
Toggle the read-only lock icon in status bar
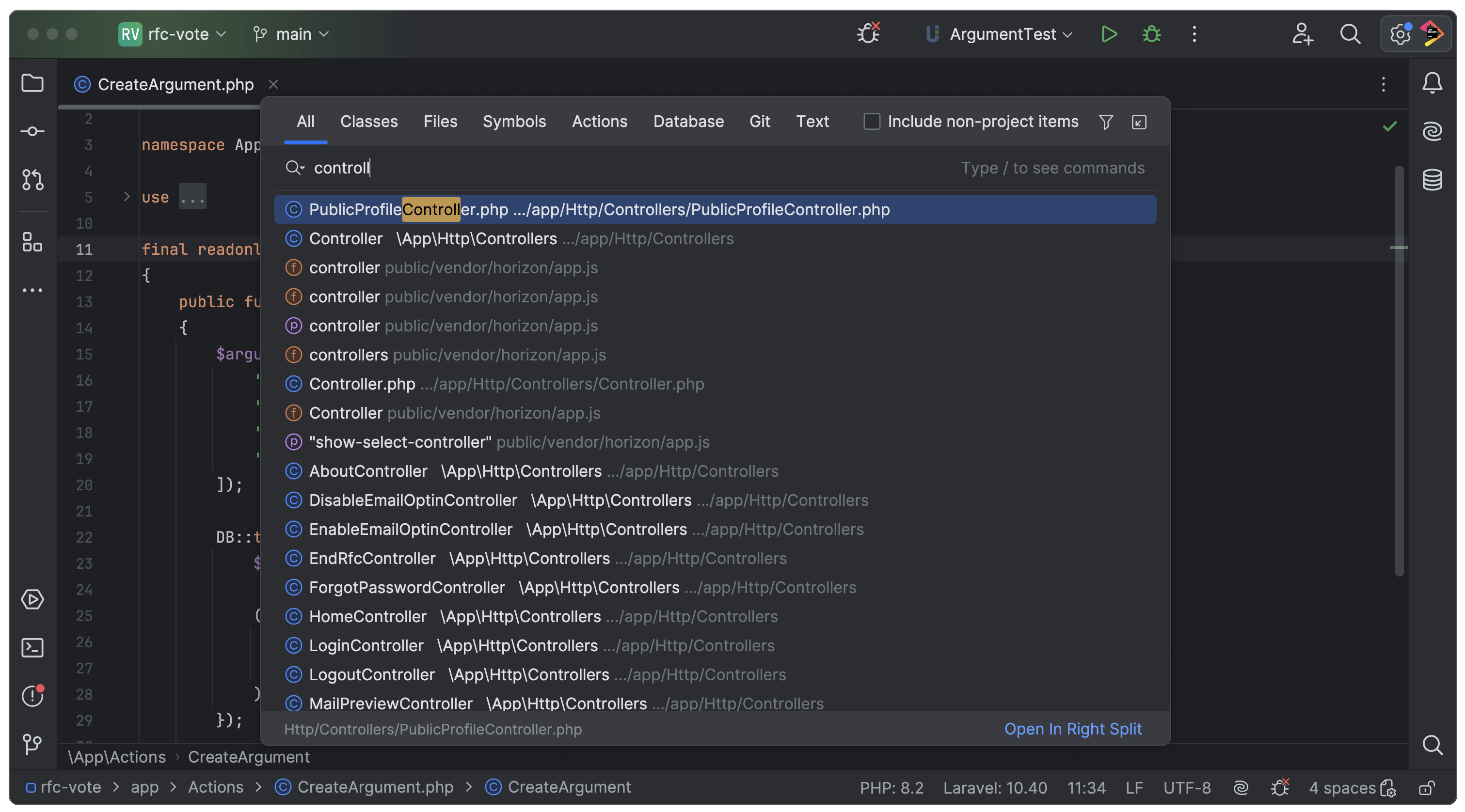coord(1426,788)
